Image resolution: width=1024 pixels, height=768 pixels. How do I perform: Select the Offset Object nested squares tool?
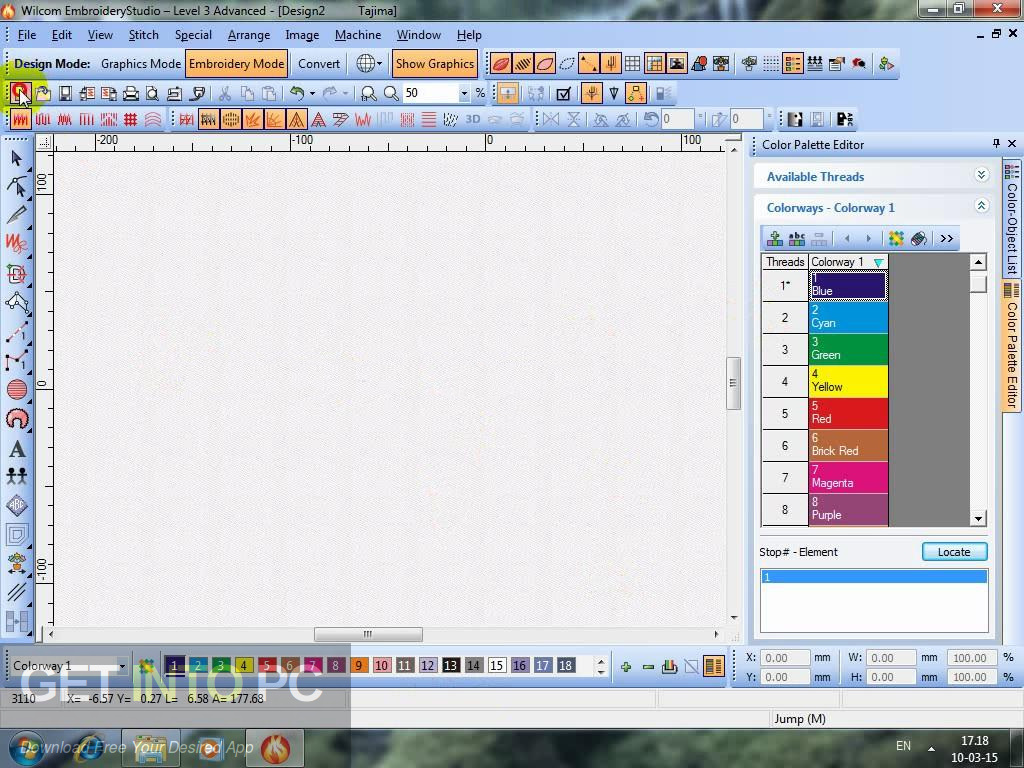coord(17,535)
